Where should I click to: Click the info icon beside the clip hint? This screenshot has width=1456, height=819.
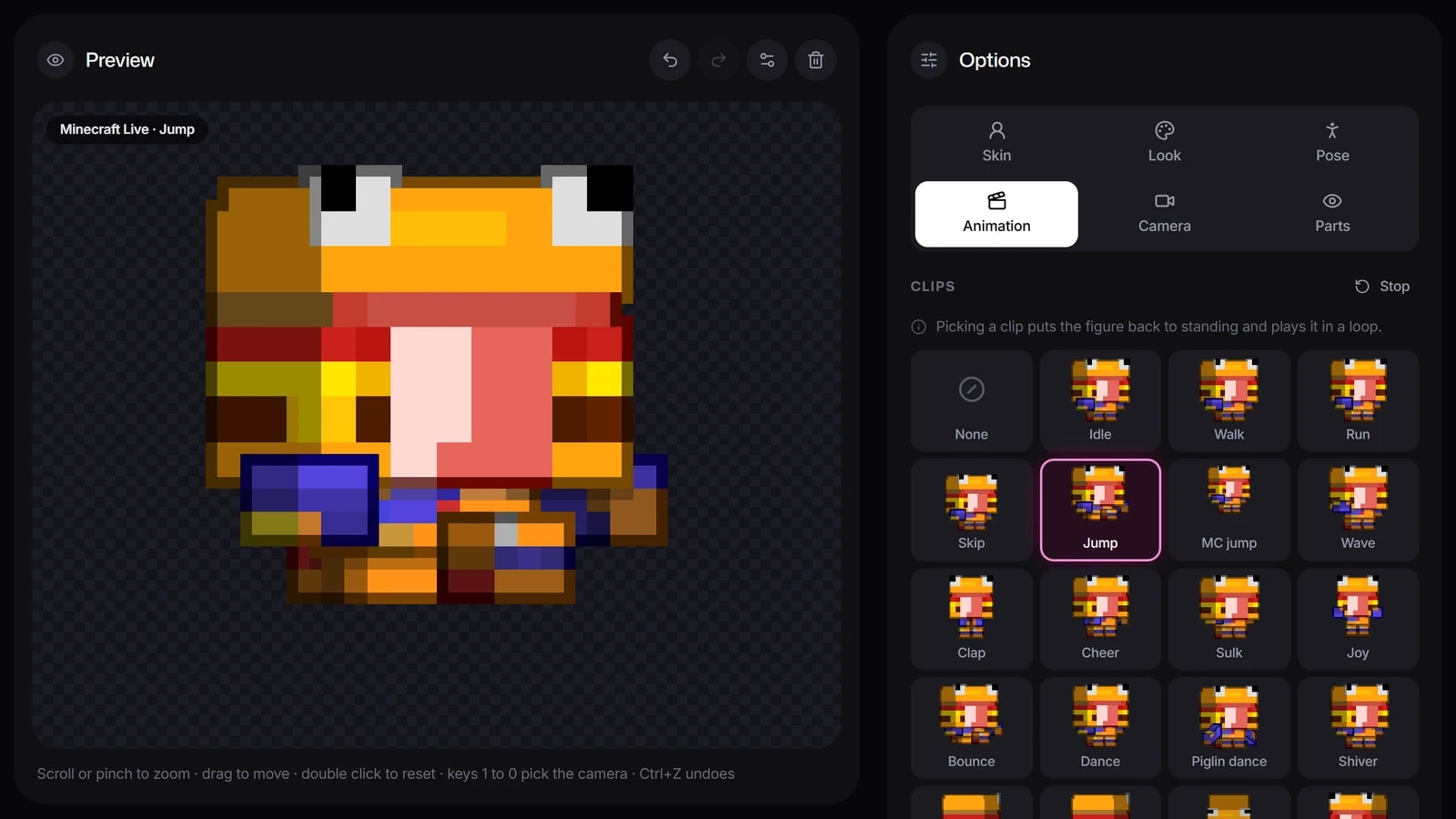[x=919, y=327]
